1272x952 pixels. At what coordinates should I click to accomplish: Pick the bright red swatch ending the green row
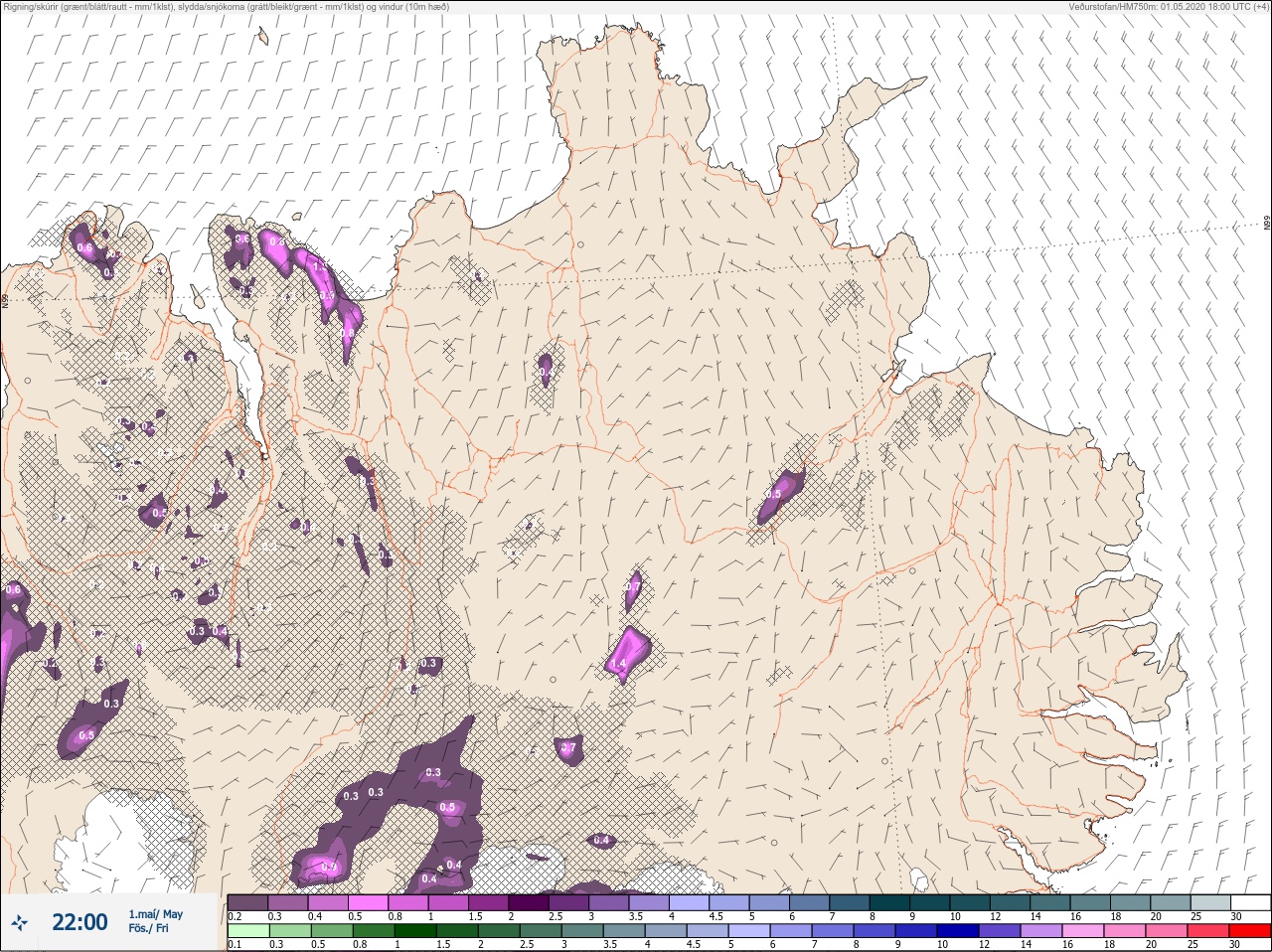[x=1250, y=931]
